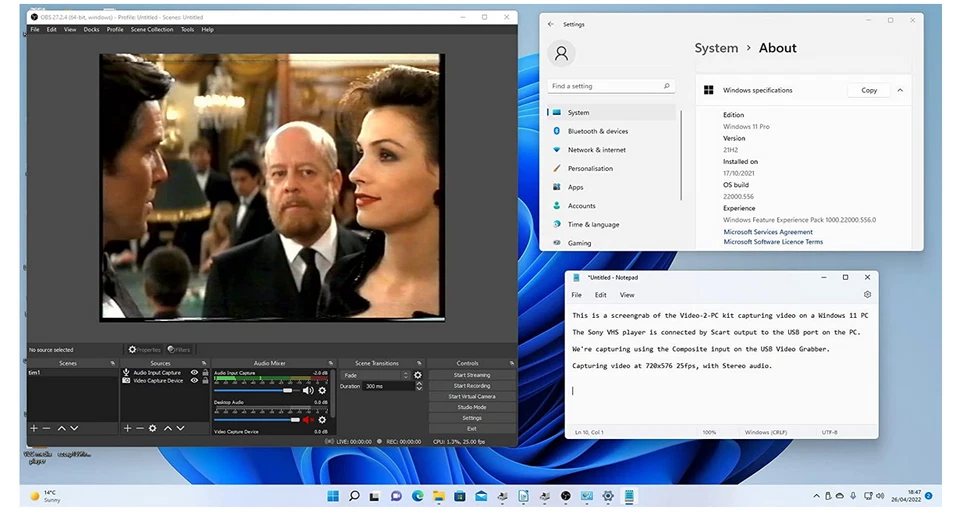Toggle visibility of Video Capture Device source
Viewport: 960px width, 514px height.
coord(194,381)
